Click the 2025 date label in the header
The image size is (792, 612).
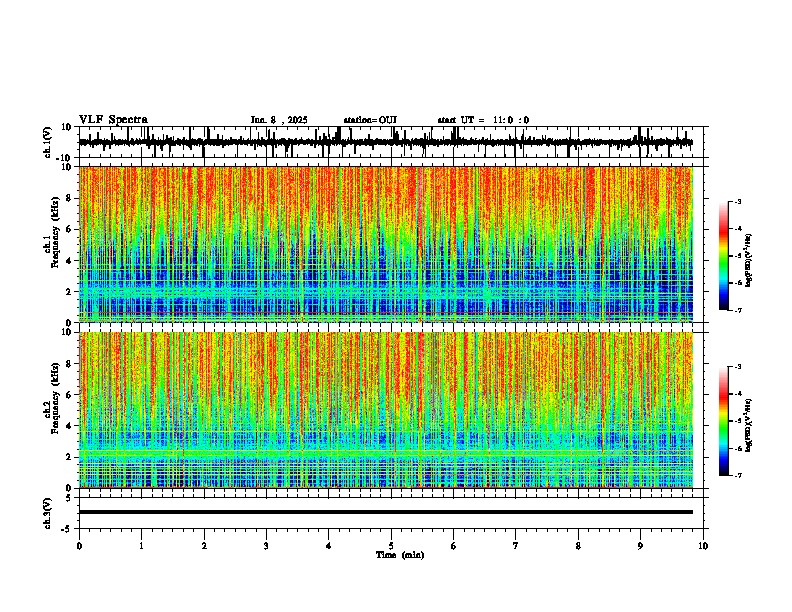(x=279, y=120)
